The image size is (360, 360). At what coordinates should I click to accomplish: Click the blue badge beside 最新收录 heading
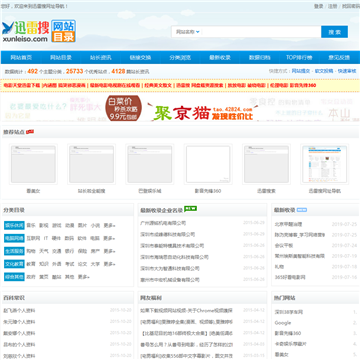tap(302, 210)
